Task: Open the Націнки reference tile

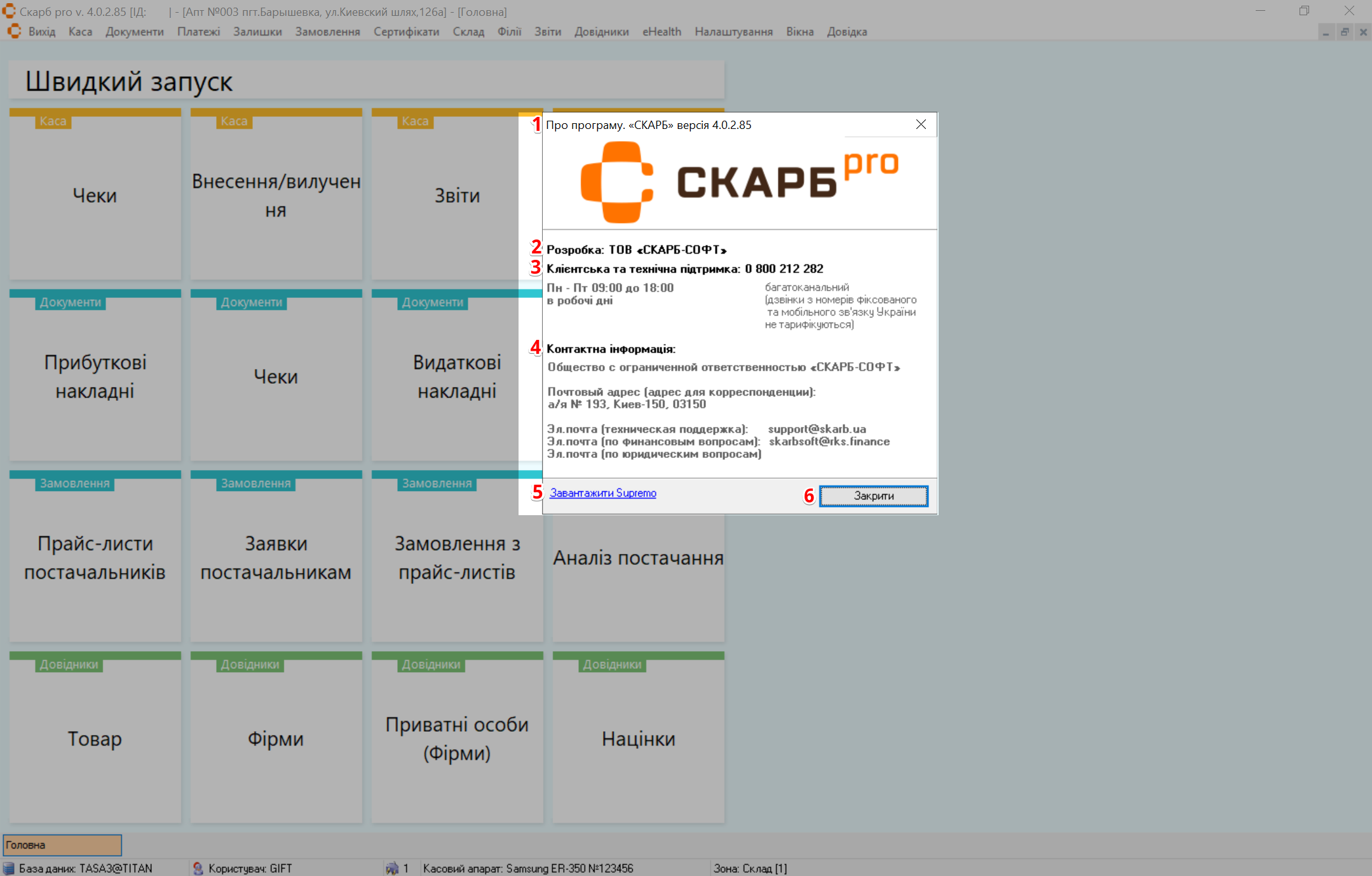Action: (x=638, y=739)
